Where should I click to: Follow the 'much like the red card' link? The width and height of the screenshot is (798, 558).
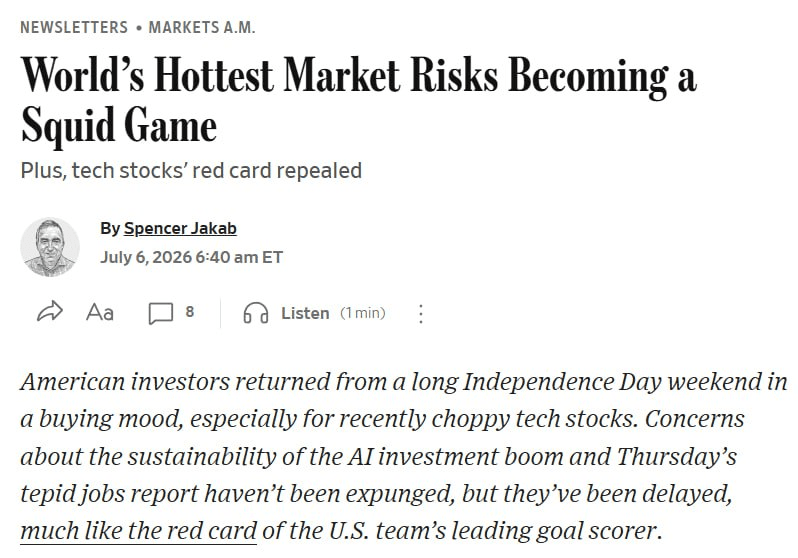click(138, 531)
